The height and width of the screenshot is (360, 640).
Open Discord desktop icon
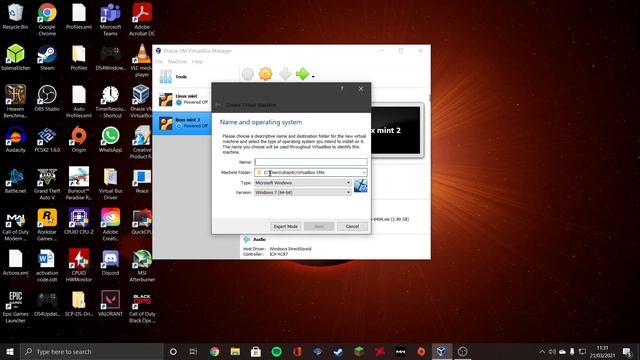pos(111,262)
